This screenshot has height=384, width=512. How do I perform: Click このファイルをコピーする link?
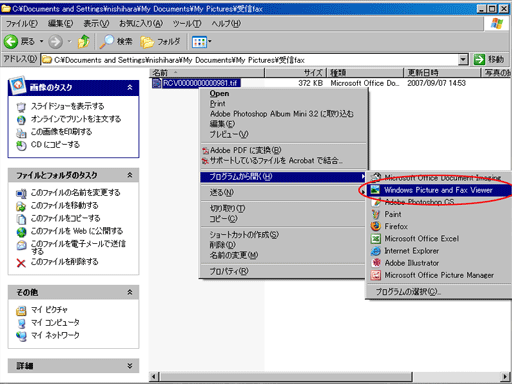point(65,218)
